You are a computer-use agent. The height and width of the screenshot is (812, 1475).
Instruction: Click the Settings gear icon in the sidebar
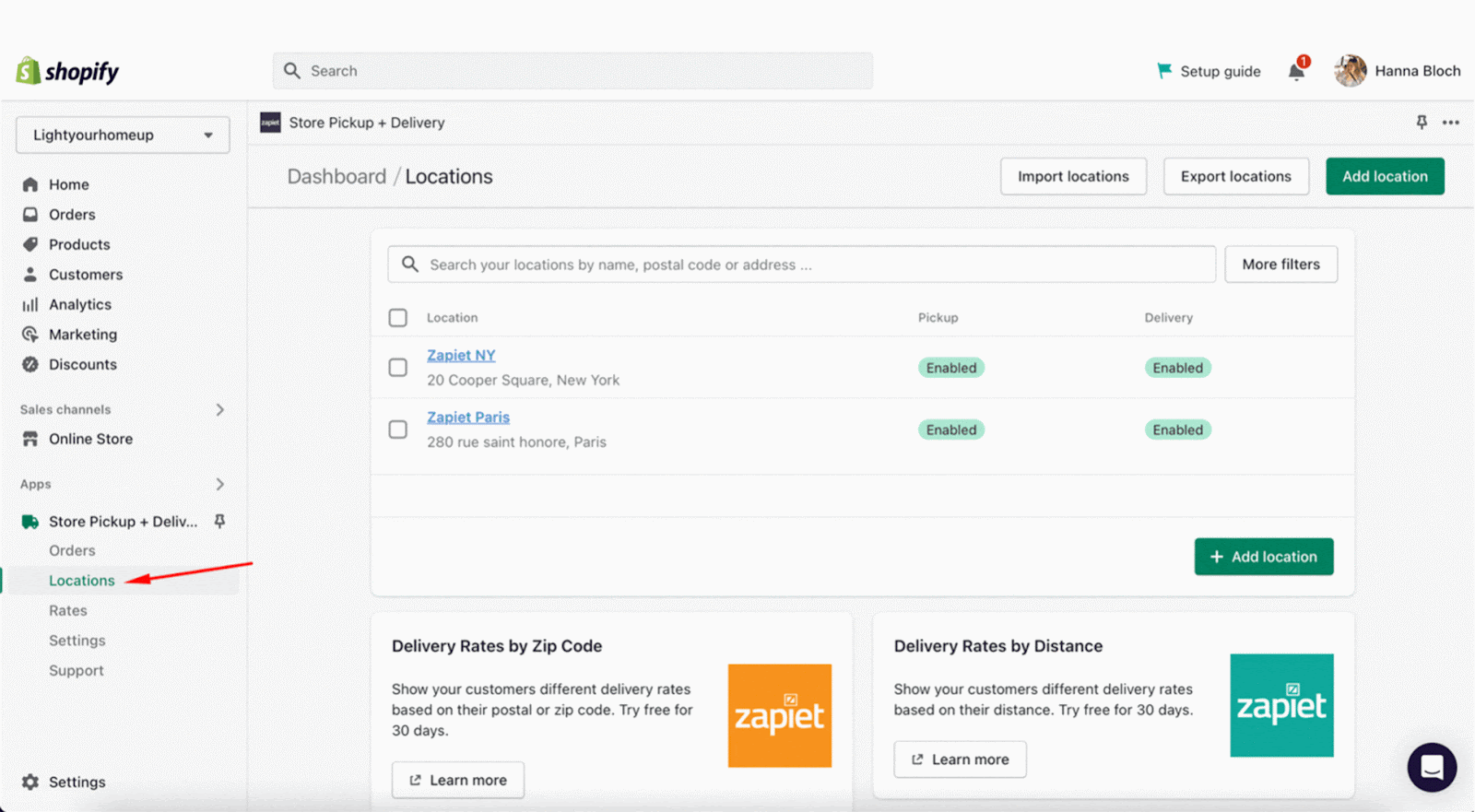click(30, 782)
